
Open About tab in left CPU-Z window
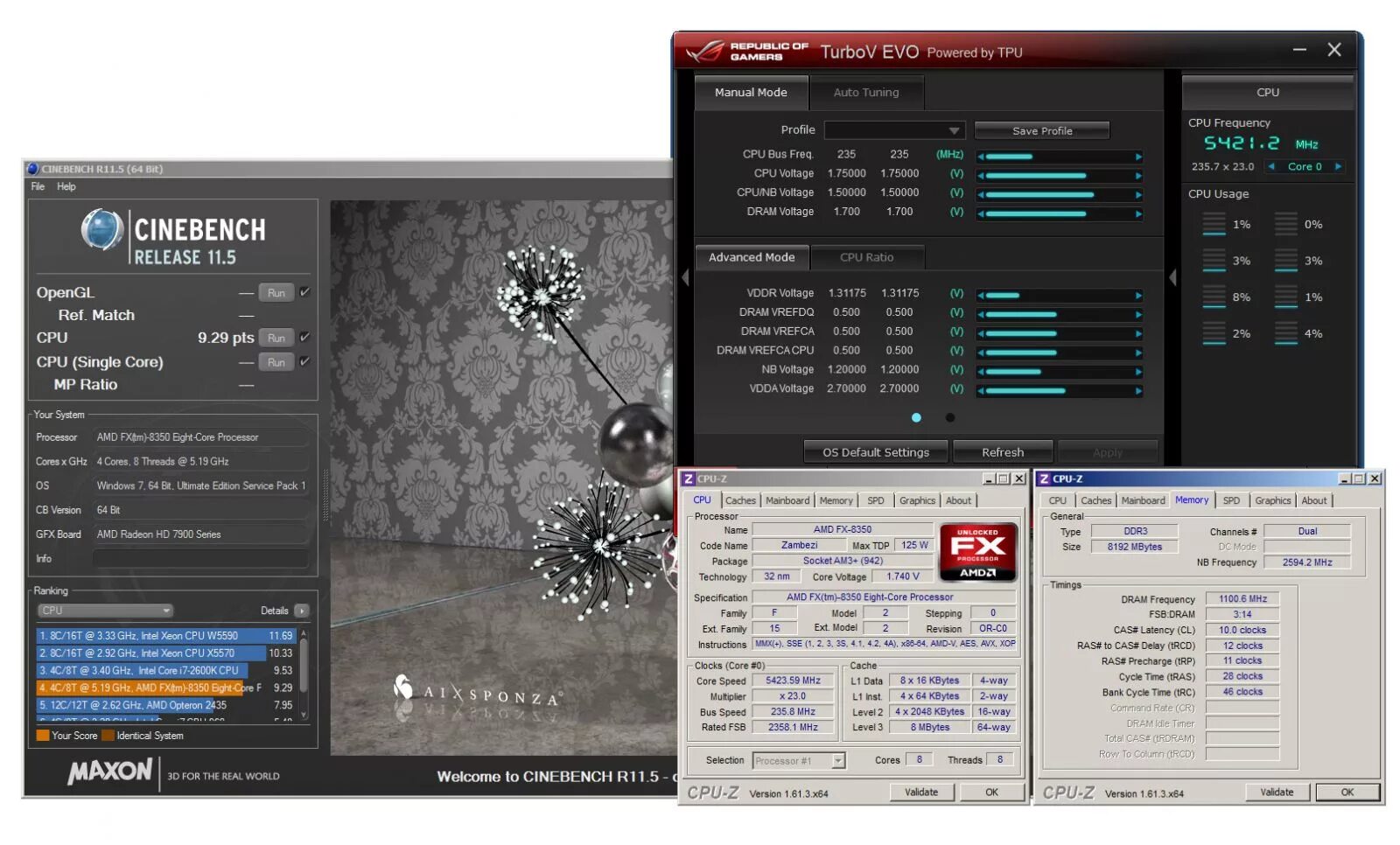click(x=958, y=500)
